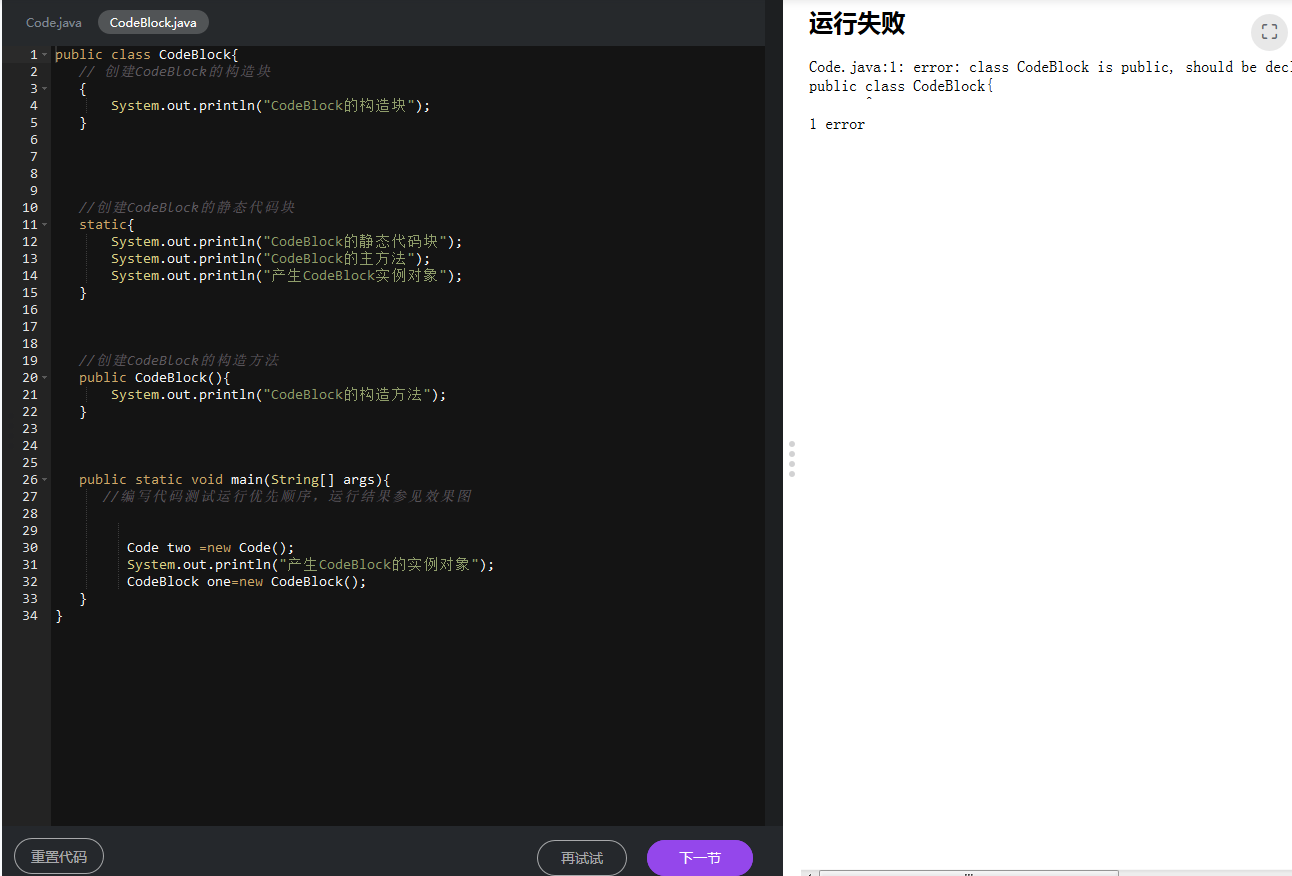The width and height of the screenshot is (1292, 876).
Task: Click line number 30 in the gutter
Action: tap(30, 548)
